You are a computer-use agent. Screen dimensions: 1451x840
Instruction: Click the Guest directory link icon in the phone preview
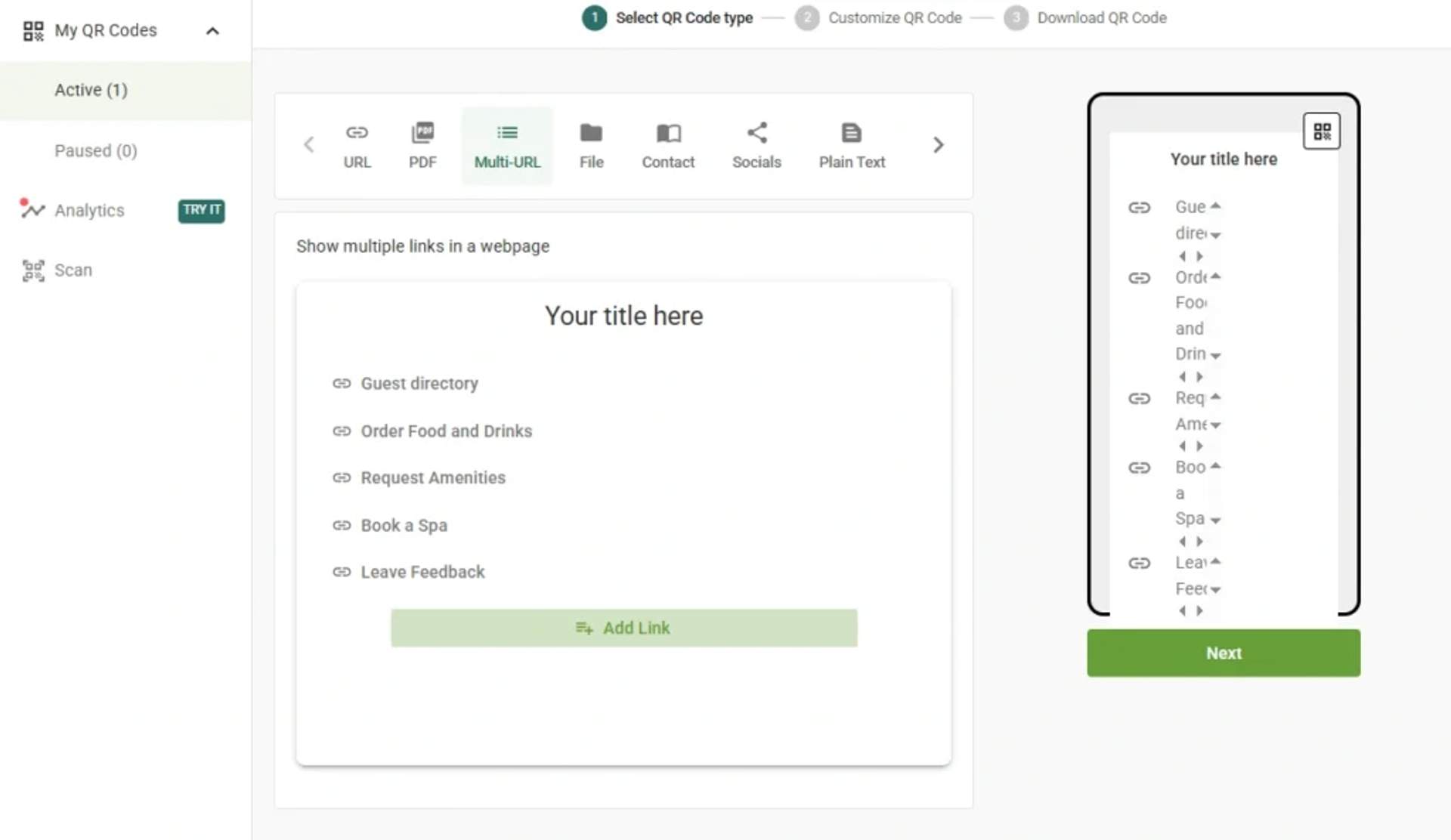(1139, 207)
